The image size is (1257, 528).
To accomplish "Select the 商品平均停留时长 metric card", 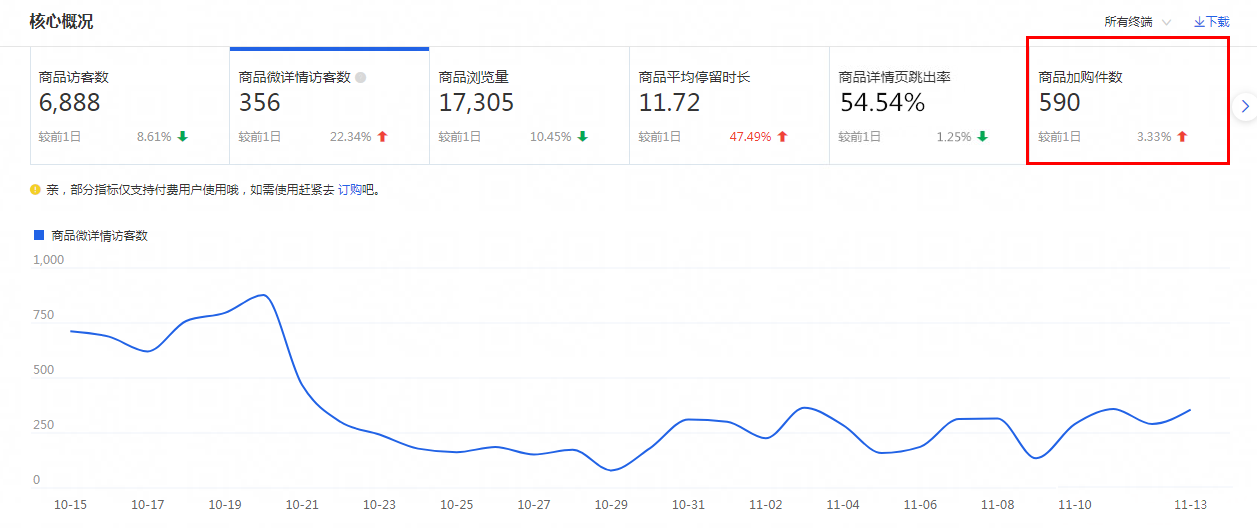I will coord(729,105).
